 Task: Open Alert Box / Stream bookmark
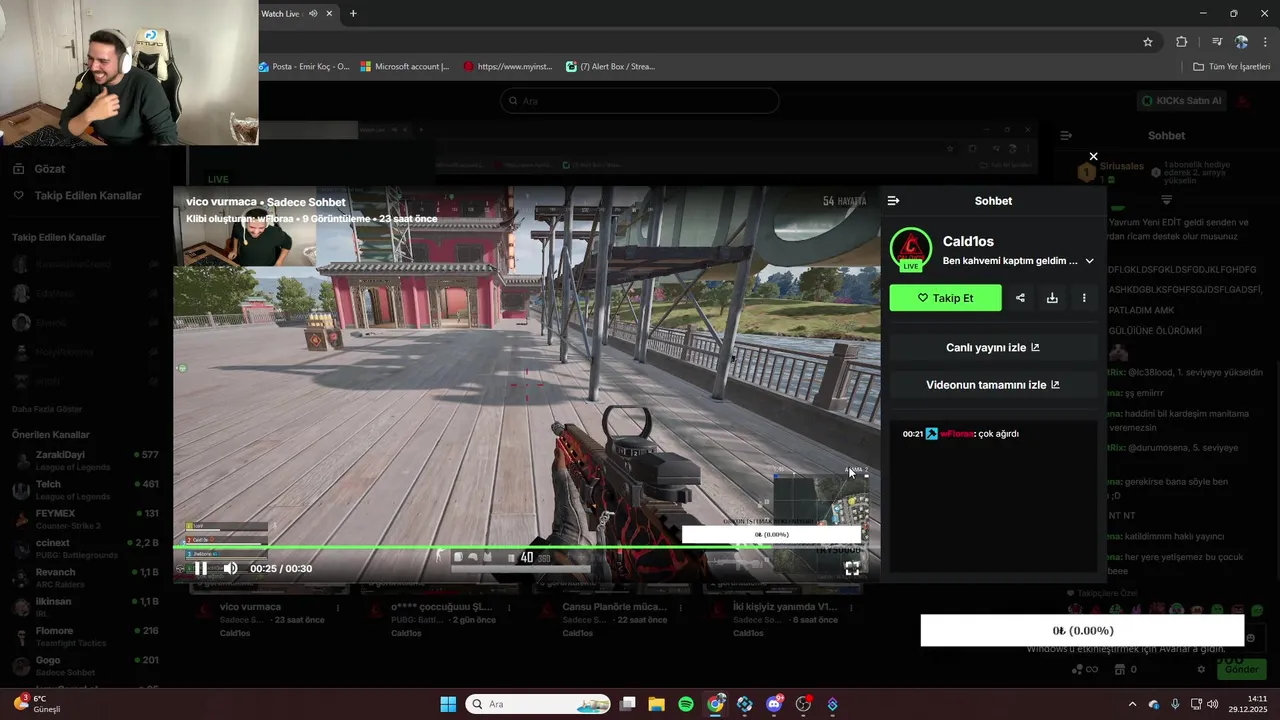click(x=610, y=67)
